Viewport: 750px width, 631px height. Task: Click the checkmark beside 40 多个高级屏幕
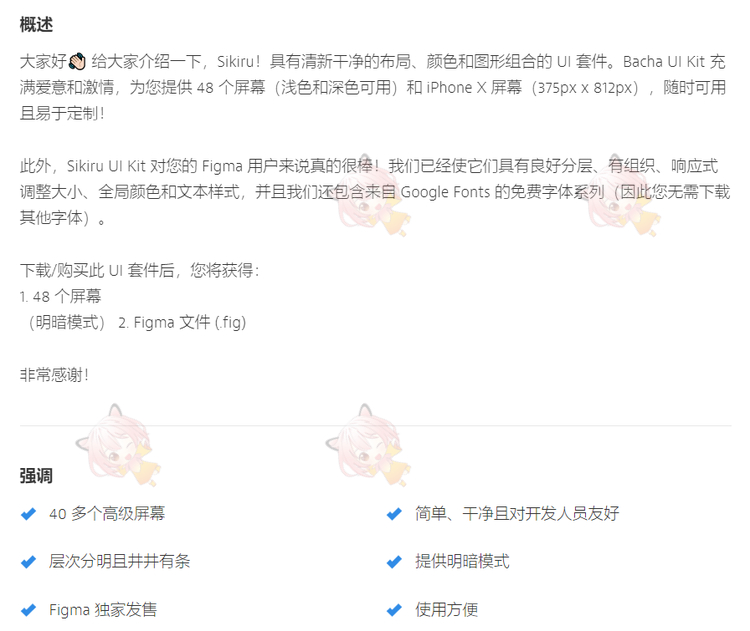click(x=28, y=514)
